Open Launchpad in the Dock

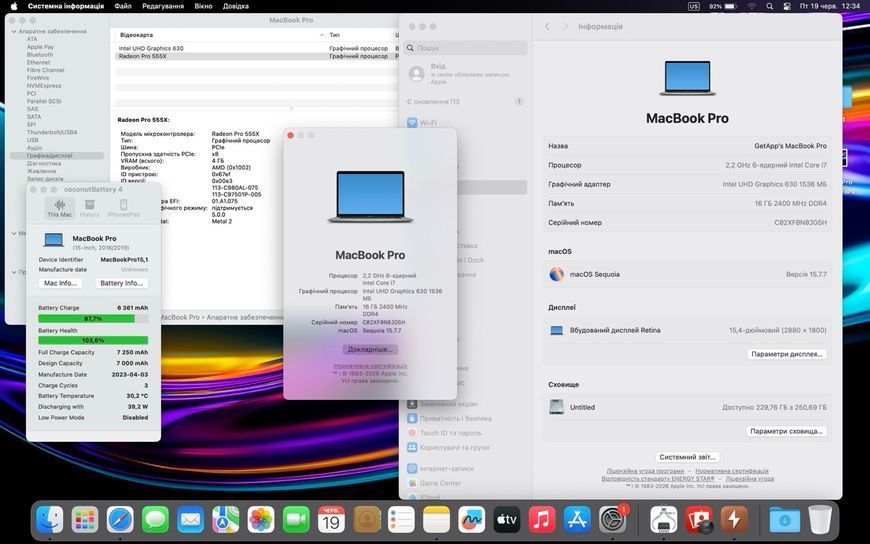85,520
